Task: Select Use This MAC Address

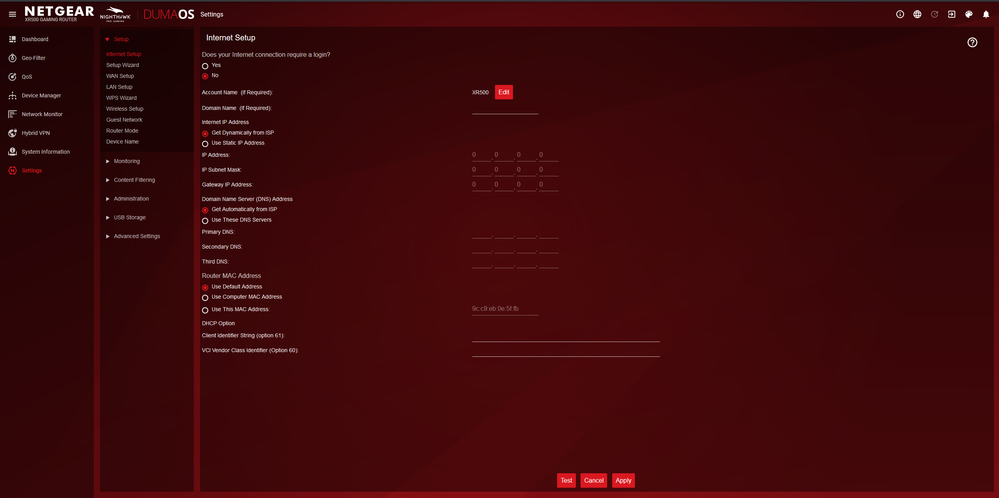Action: tap(205, 310)
